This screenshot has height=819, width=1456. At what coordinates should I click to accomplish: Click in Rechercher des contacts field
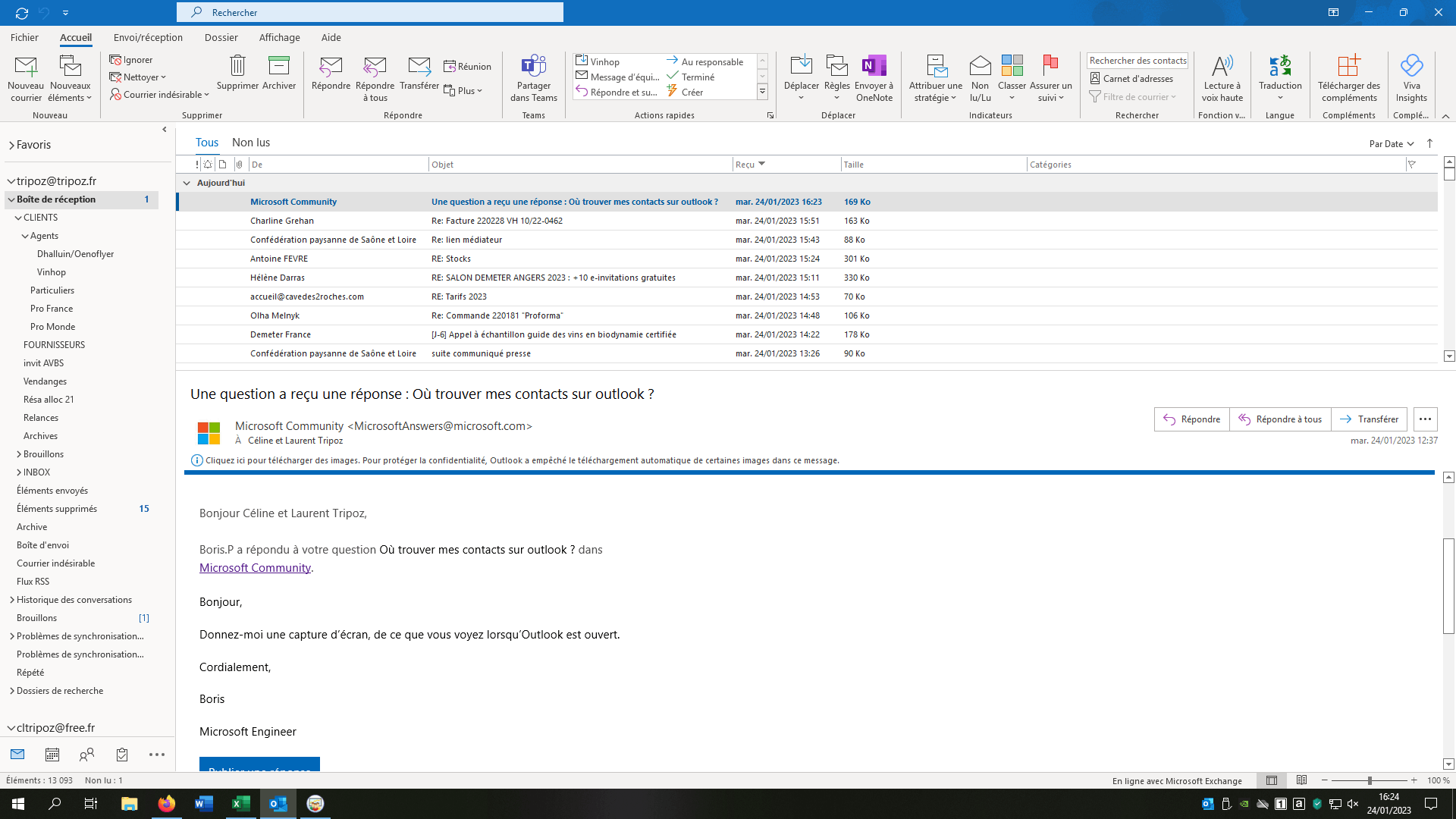(x=1137, y=61)
